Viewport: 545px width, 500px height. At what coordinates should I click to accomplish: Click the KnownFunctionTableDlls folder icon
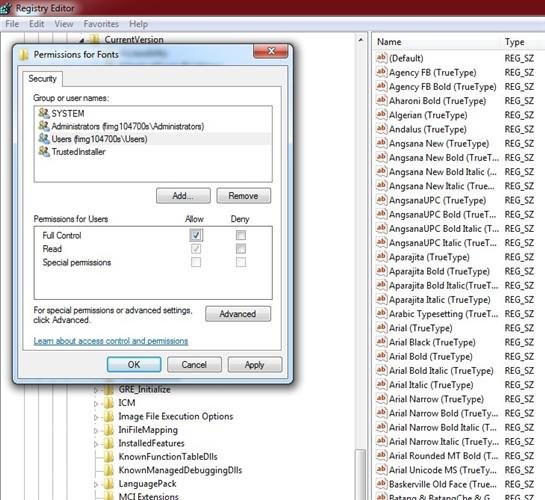click(x=109, y=457)
